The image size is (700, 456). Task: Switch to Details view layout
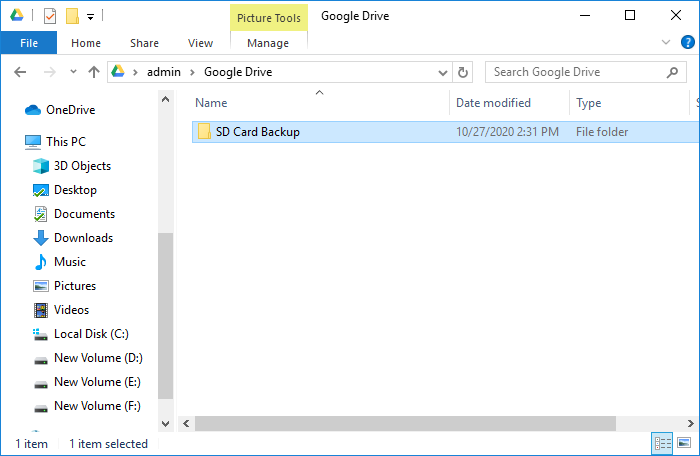[x=662, y=443]
